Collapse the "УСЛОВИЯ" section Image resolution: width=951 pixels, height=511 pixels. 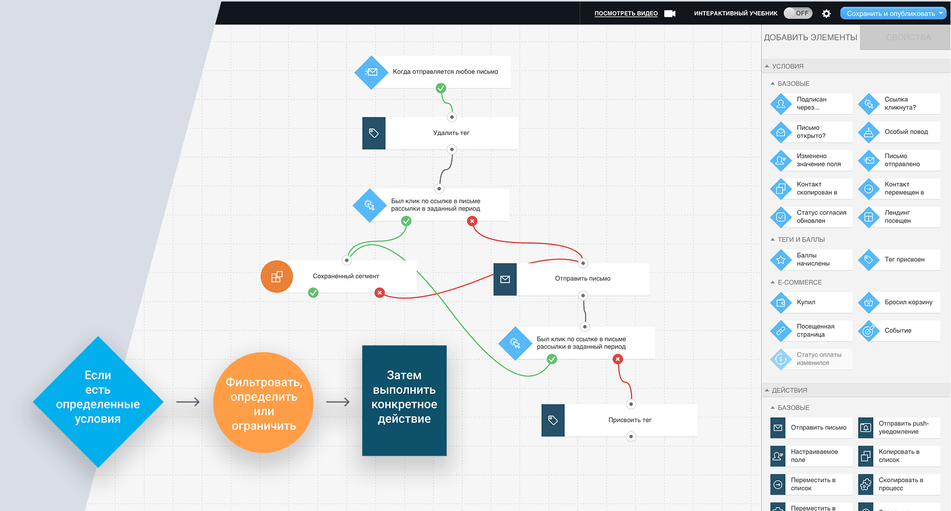[x=767, y=66]
